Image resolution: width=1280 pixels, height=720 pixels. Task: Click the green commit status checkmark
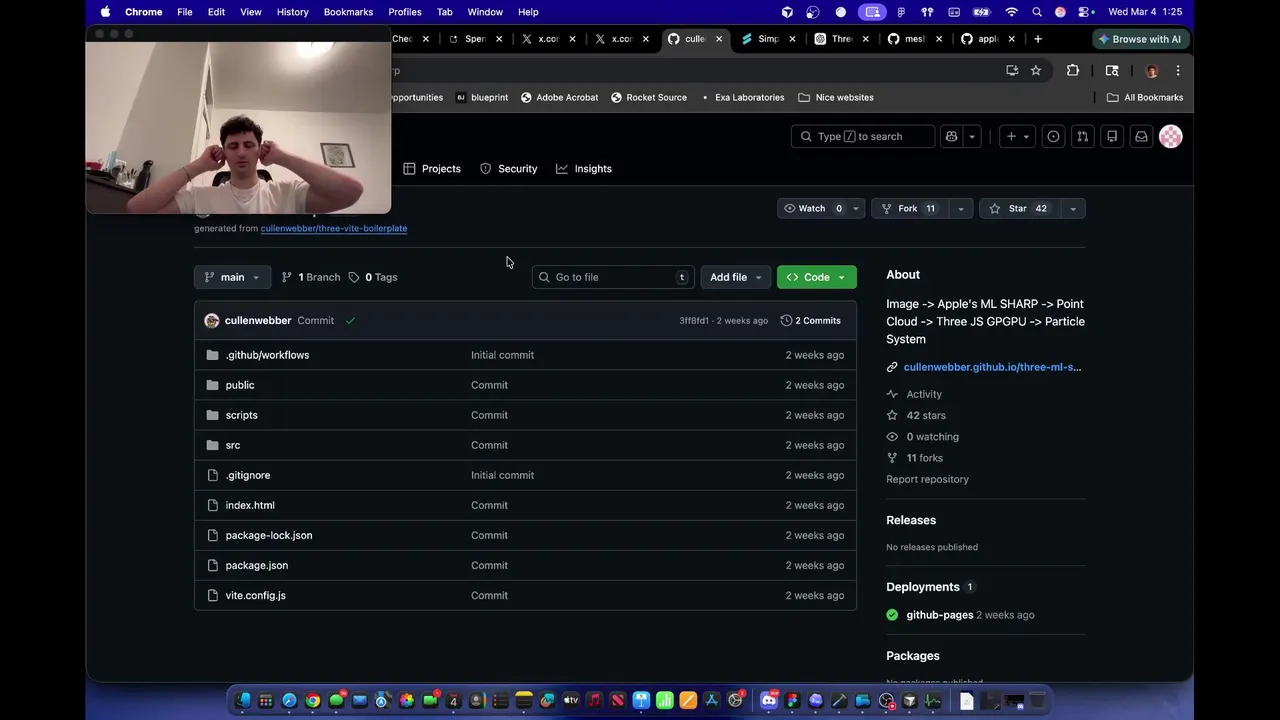[x=350, y=320]
